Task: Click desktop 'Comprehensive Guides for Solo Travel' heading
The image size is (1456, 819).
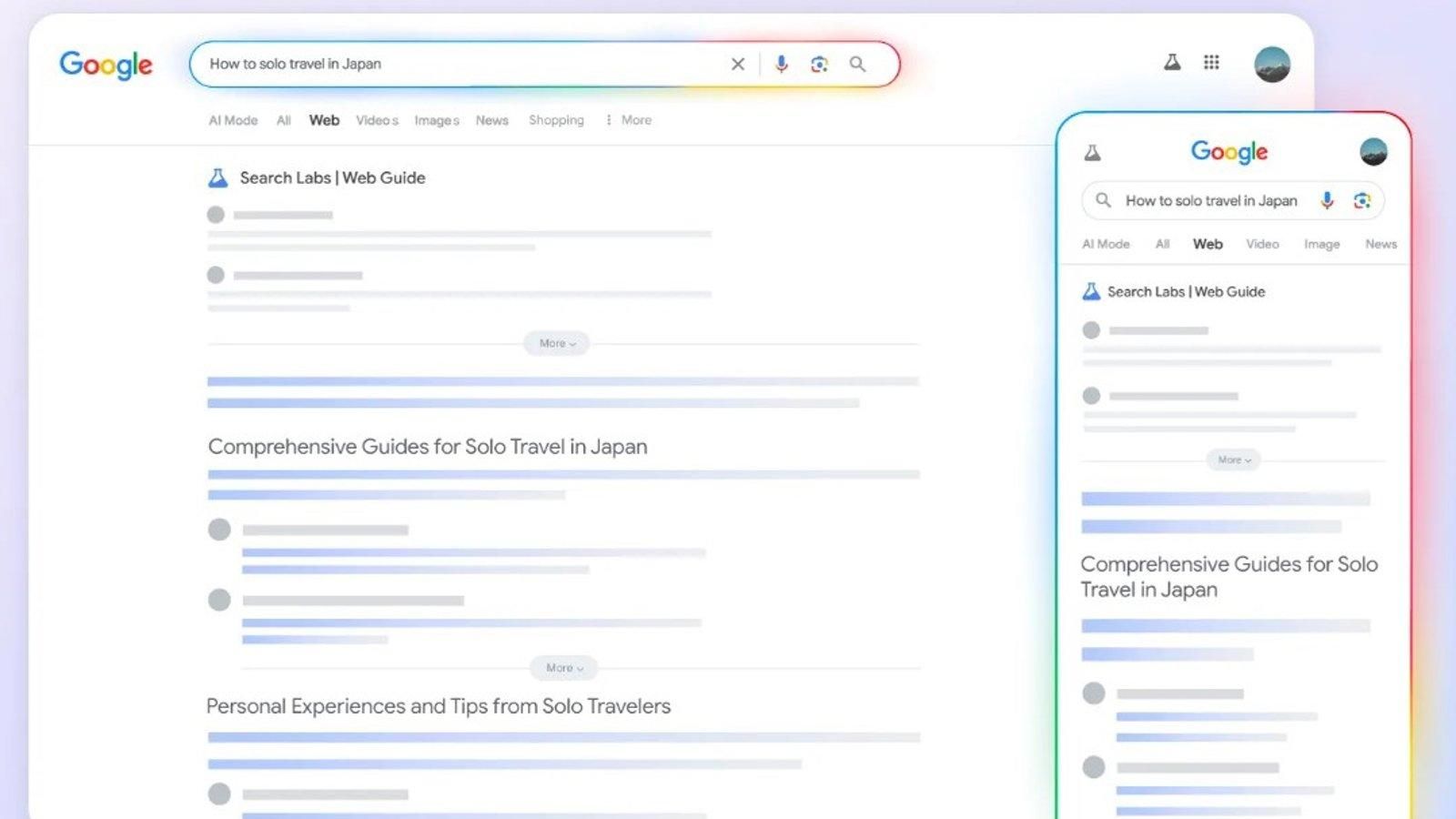Action: [x=428, y=447]
